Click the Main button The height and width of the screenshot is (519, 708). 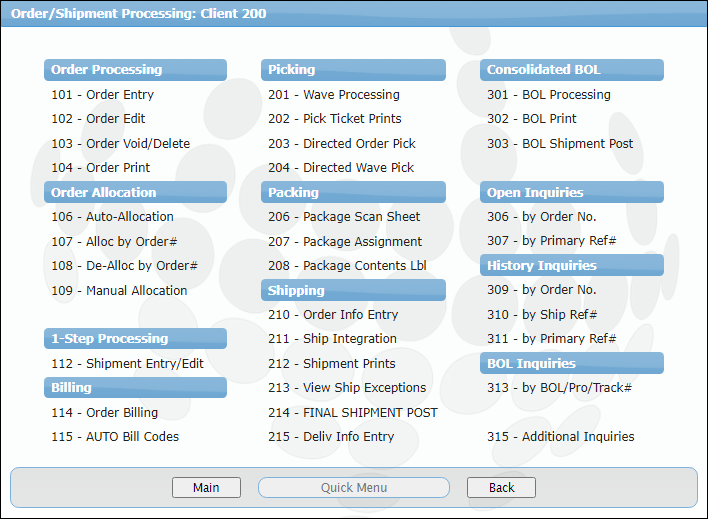pos(206,488)
